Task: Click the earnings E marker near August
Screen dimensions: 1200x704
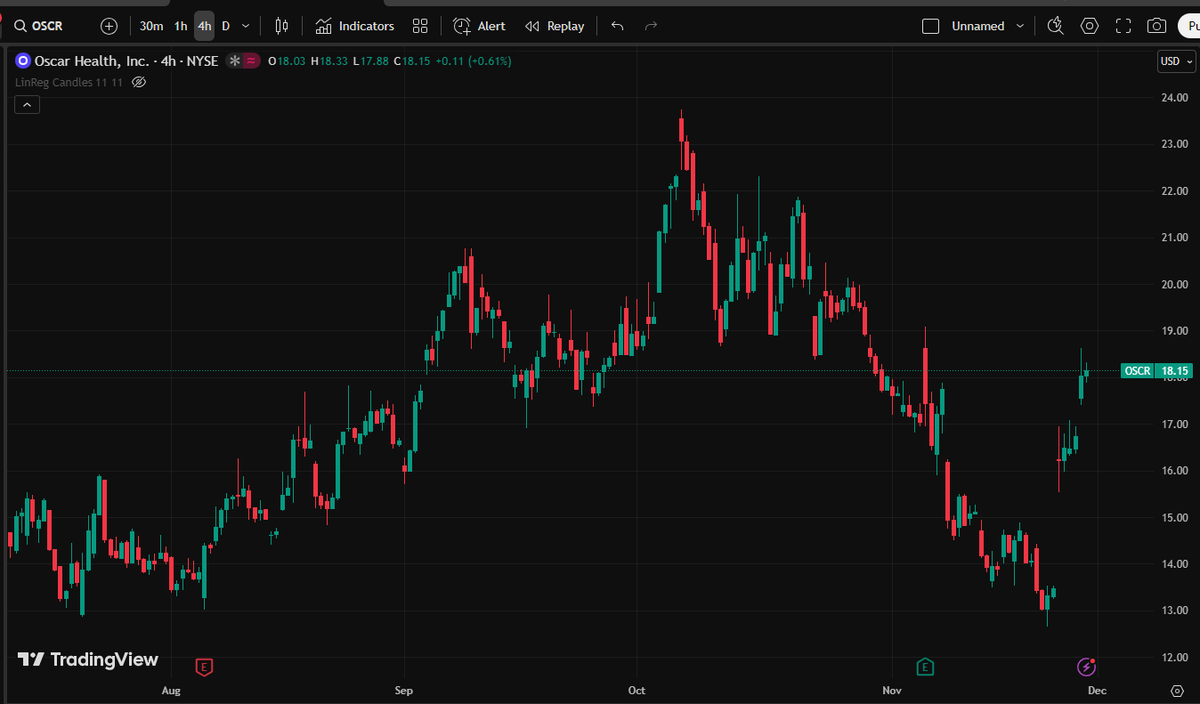Action: [x=204, y=666]
